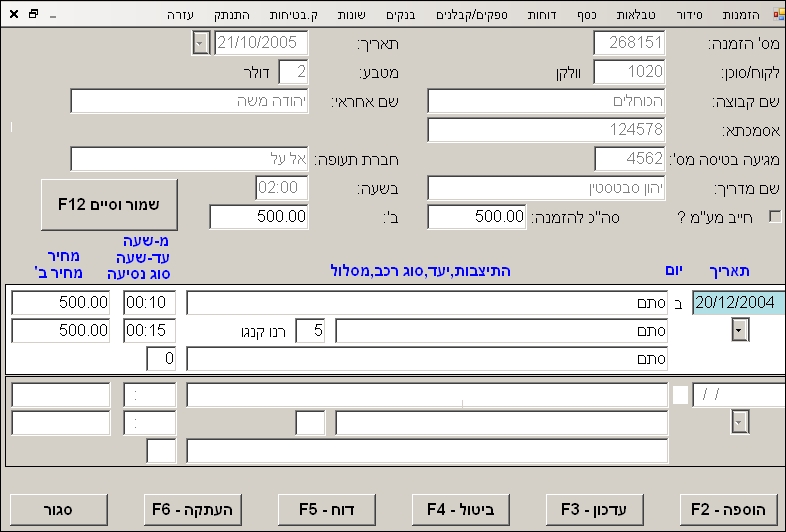Screen dimensions: 786x532
Task: Click the F4 - ביטול button
Action: tap(461, 510)
